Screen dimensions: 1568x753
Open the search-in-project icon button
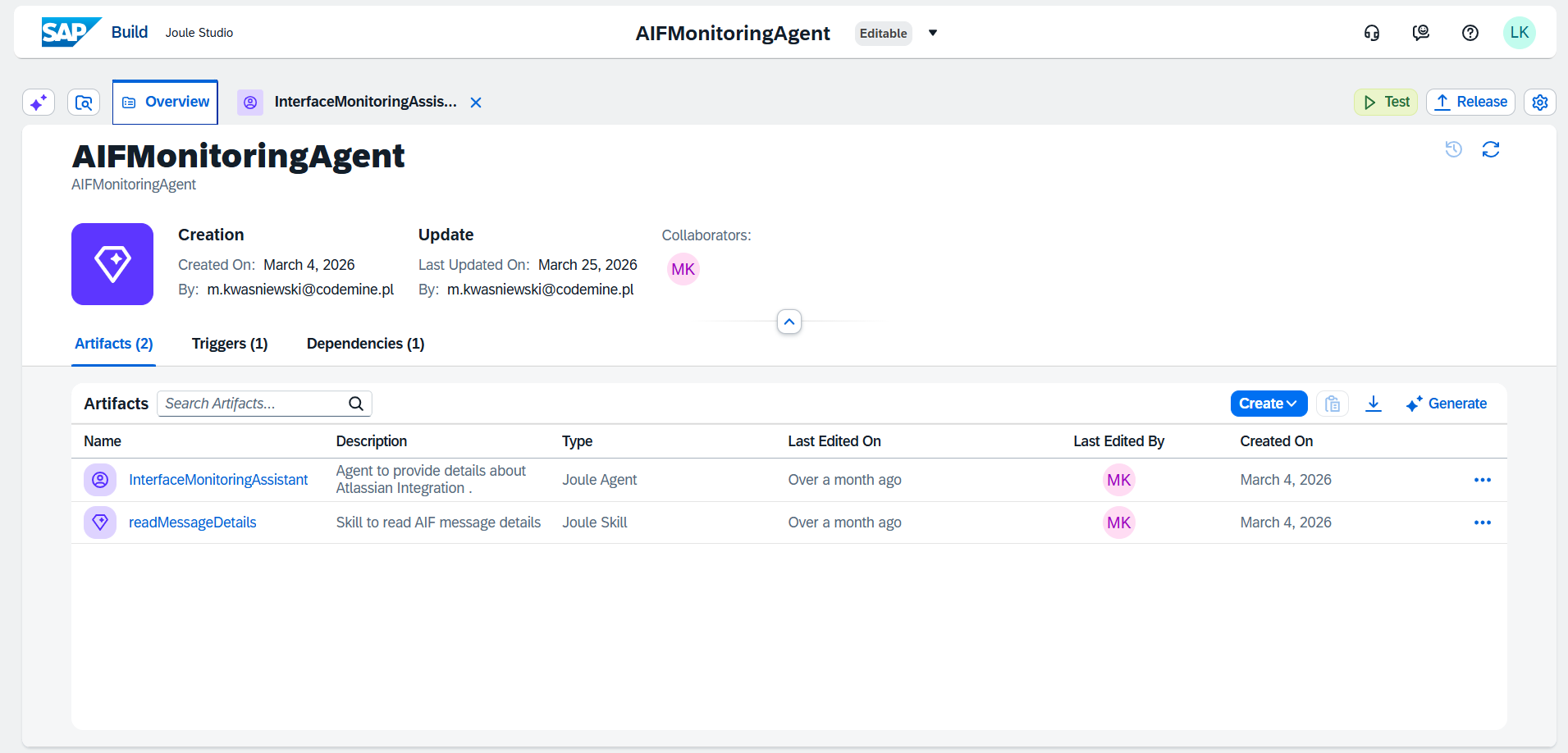pyautogui.click(x=84, y=103)
